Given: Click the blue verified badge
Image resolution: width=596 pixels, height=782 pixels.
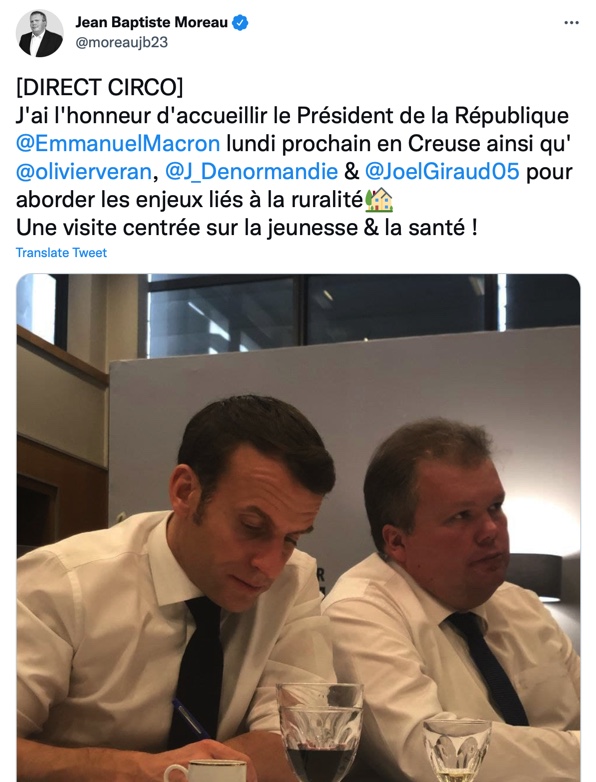Looking at the screenshot, I should coord(241,23).
